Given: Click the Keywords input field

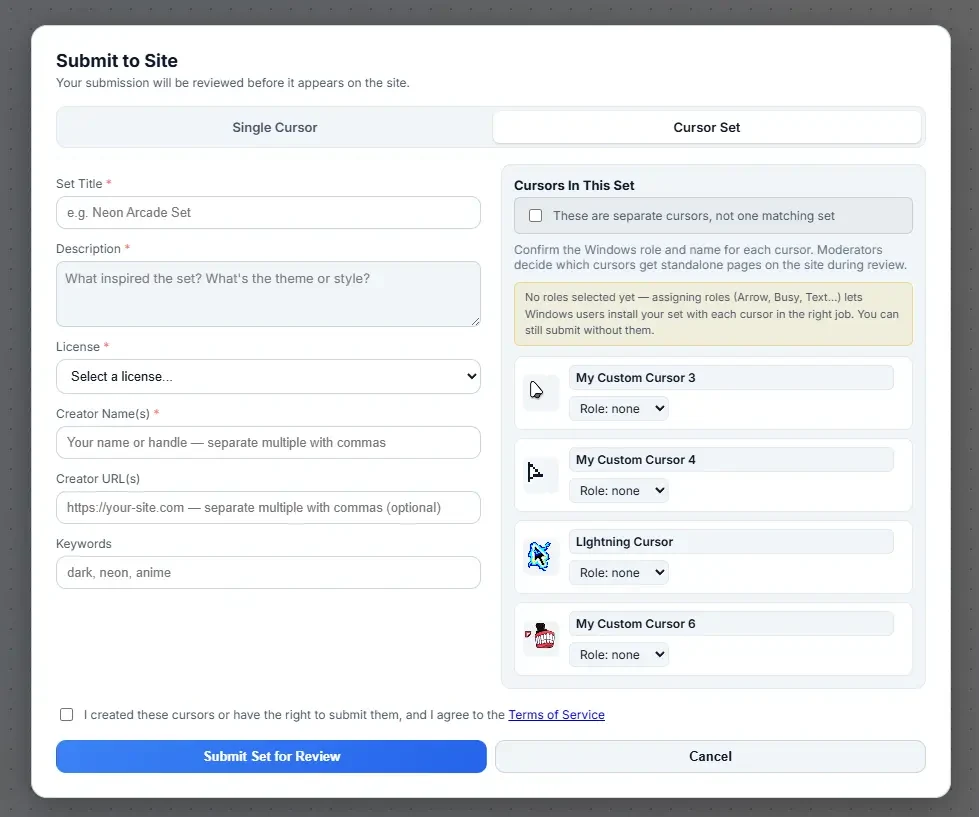Looking at the screenshot, I should (268, 572).
